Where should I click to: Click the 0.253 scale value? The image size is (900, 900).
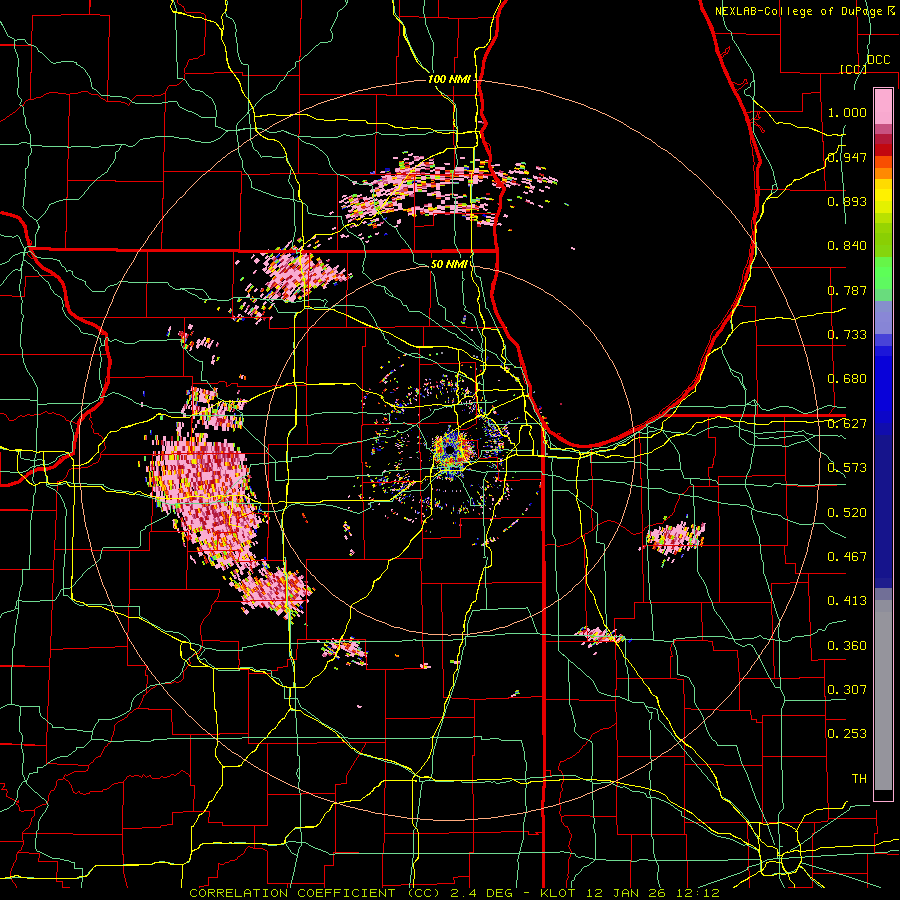(847, 734)
